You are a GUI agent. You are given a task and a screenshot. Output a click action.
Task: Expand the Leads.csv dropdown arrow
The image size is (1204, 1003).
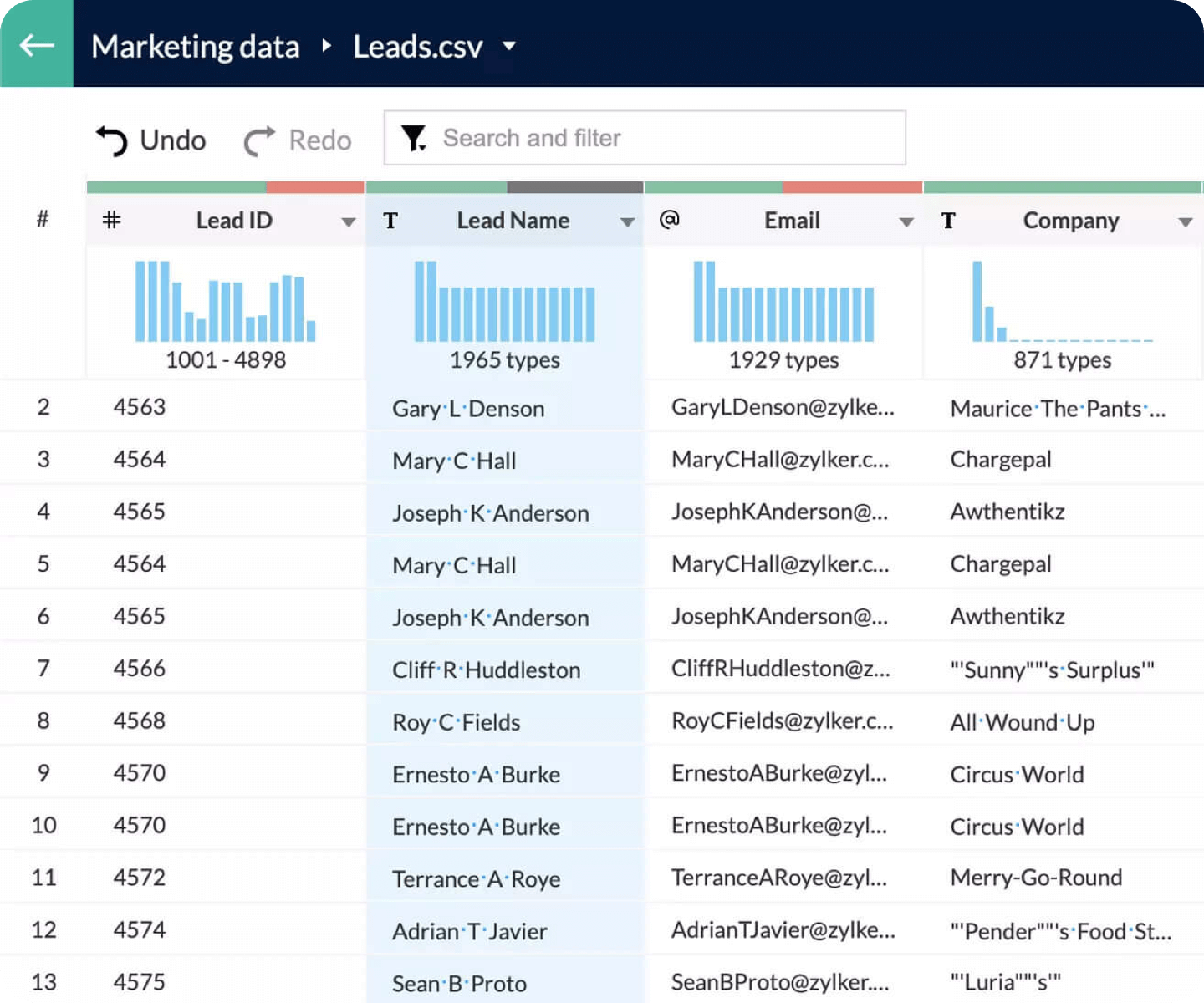click(509, 46)
